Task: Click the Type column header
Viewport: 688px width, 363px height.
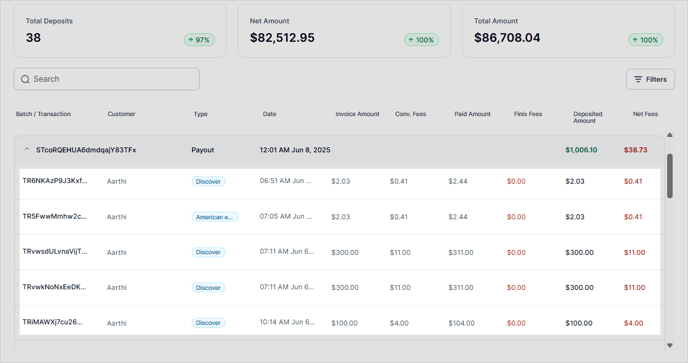Action: (x=201, y=114)
